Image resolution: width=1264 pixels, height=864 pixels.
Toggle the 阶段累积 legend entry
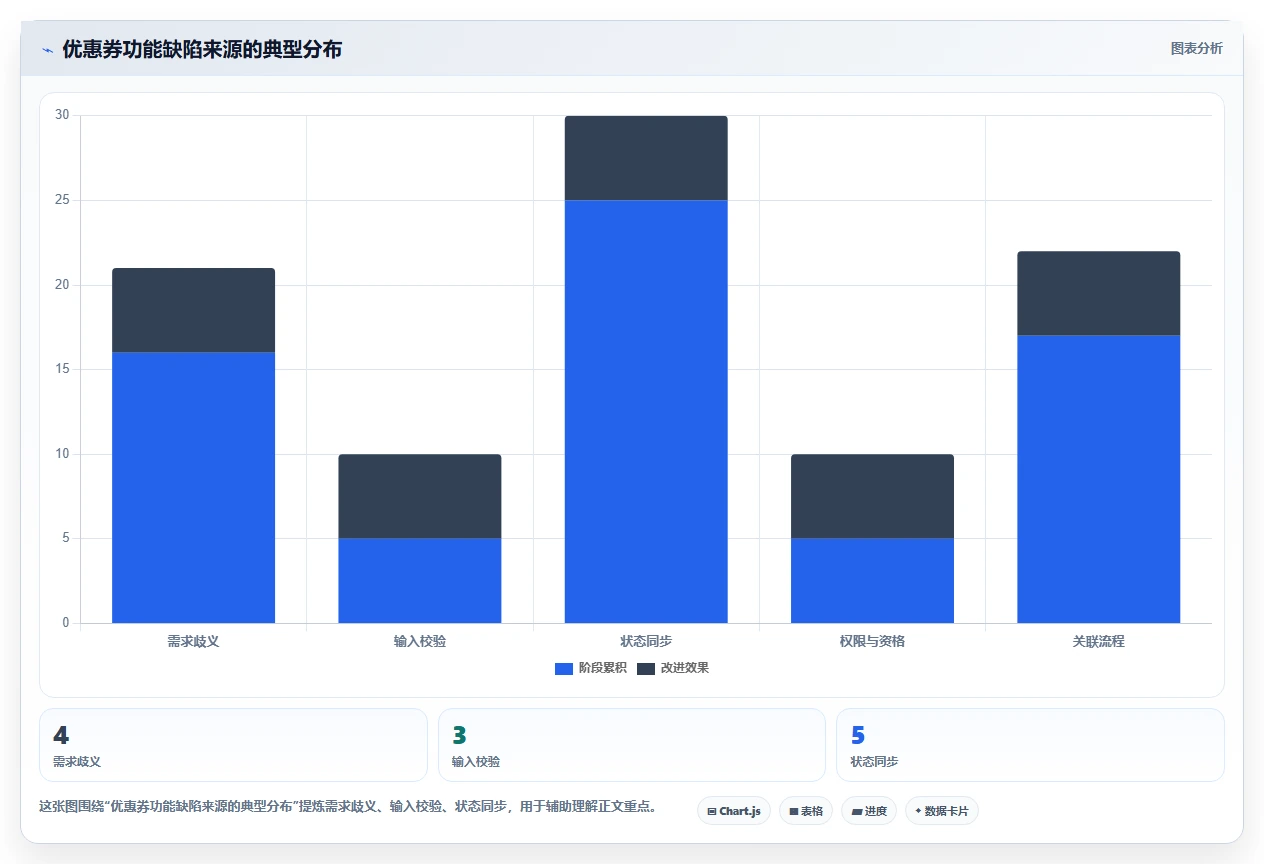pyautogui.click(x=591, y=668)
